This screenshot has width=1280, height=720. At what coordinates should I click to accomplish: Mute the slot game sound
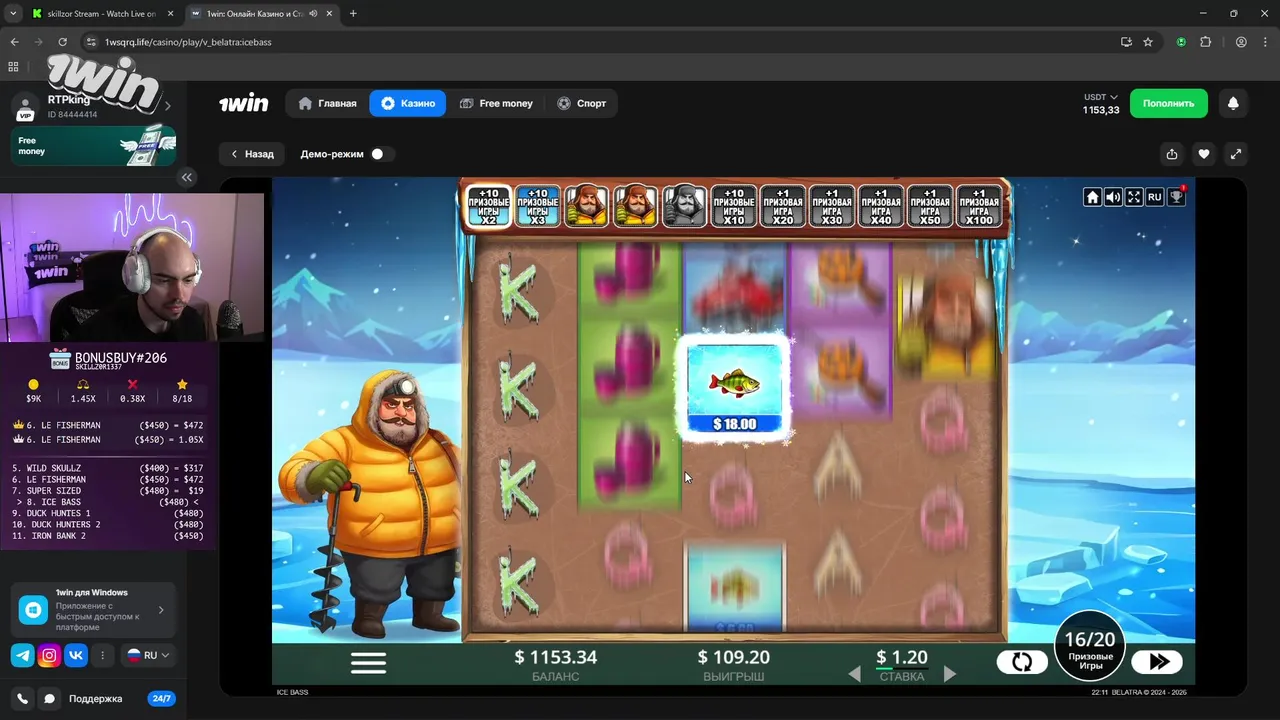click(1113, 197)
